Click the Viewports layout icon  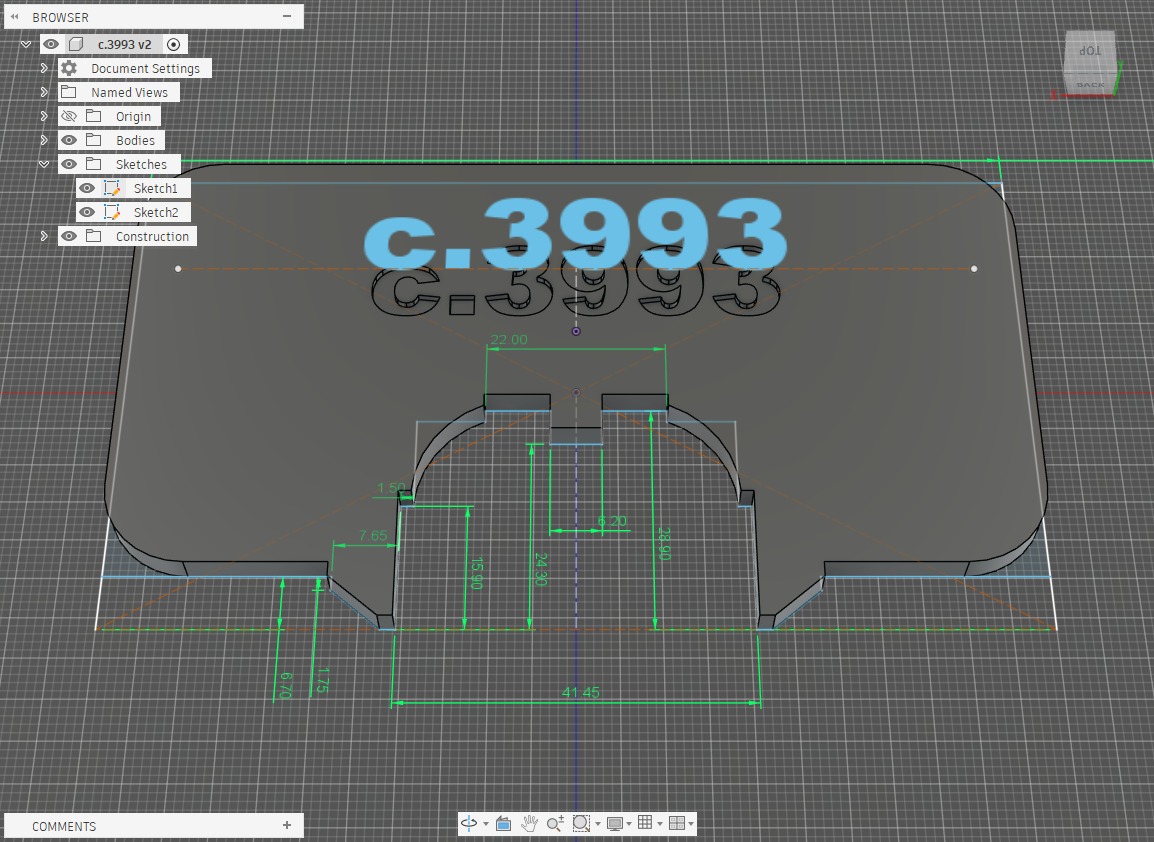pyautogui.click(x=677, y=823)
